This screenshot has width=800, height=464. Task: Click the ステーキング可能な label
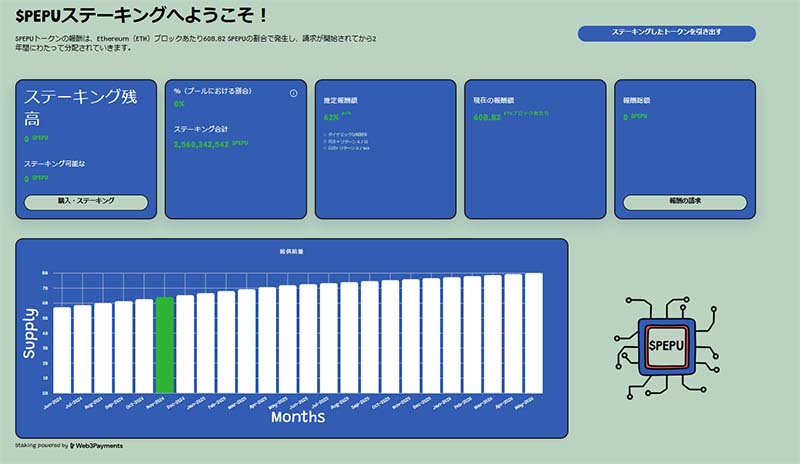tap(55, 164)
